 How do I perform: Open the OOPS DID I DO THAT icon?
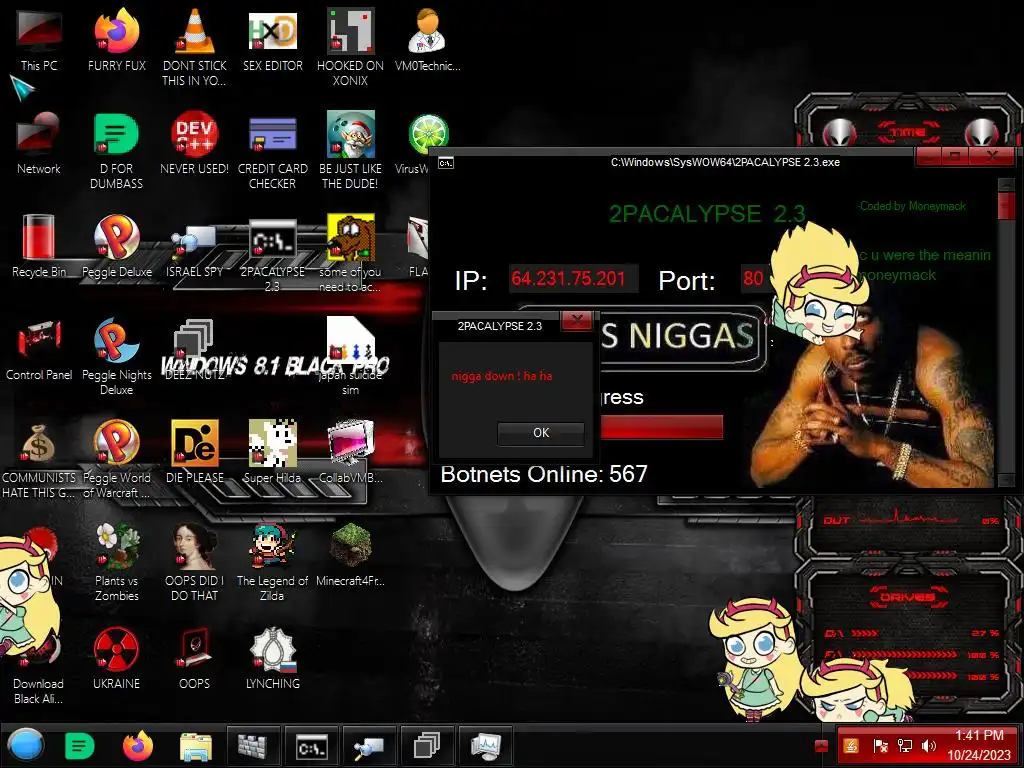(194, 562)
